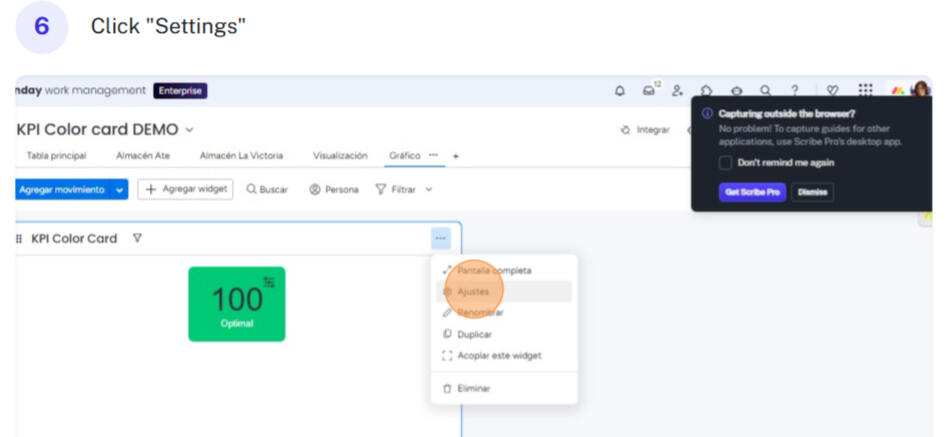Screen dimensions: 947x437
Task: Click the settings icon on the green card
Action: tap(269, 282)
